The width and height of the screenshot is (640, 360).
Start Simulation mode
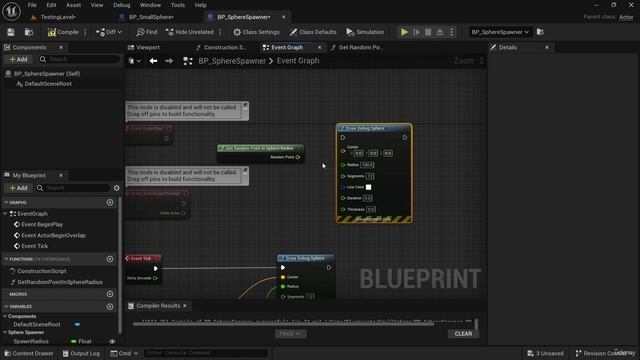pyautogui.click(x=365, y=32)
